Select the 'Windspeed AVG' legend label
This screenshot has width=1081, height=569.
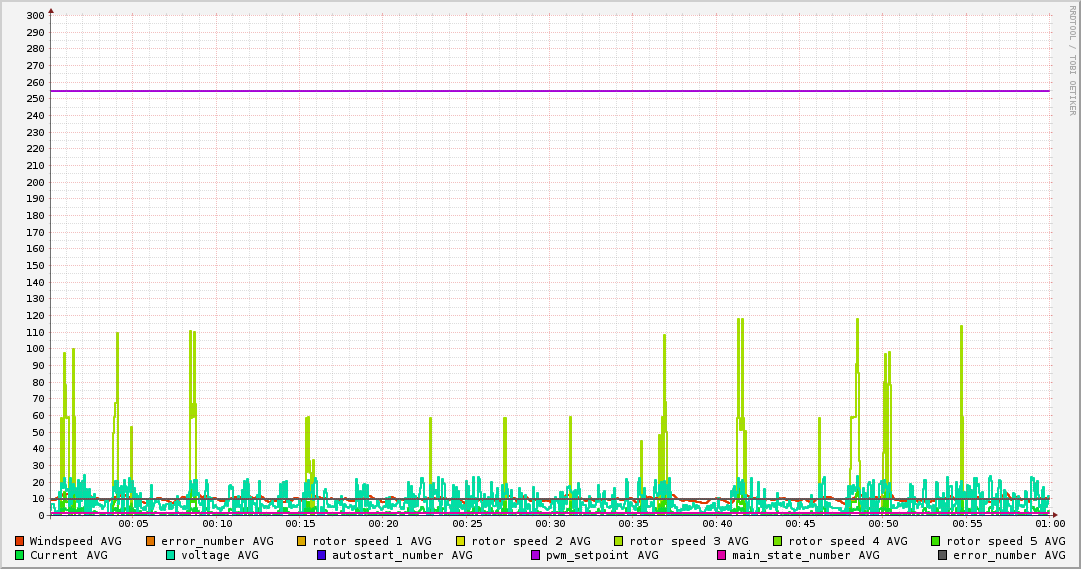click(75, 541)
